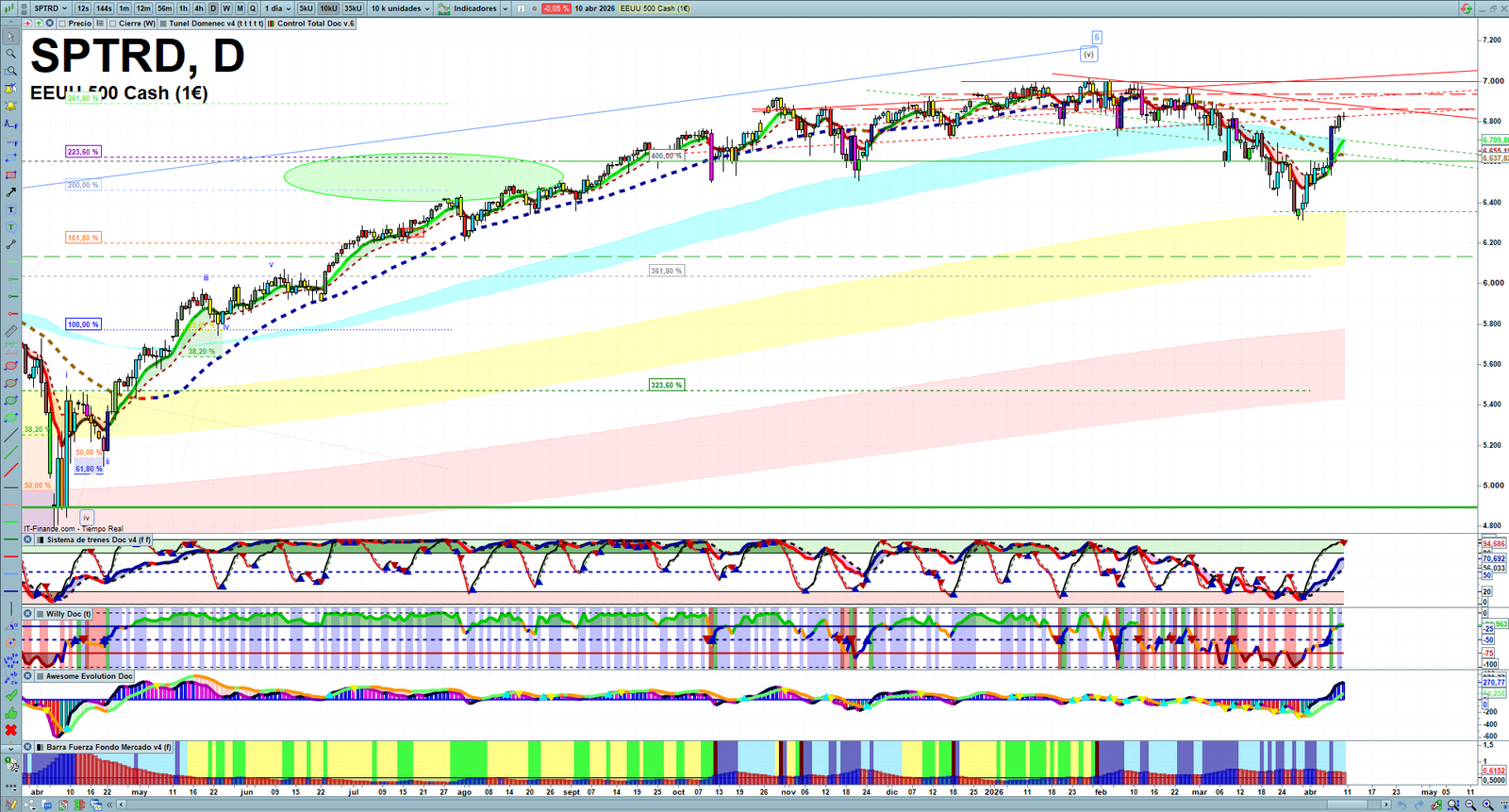Screen dimensions: 1509x812
Task: Activate the W weekly timeframe toggle
Action: [226, 8]
